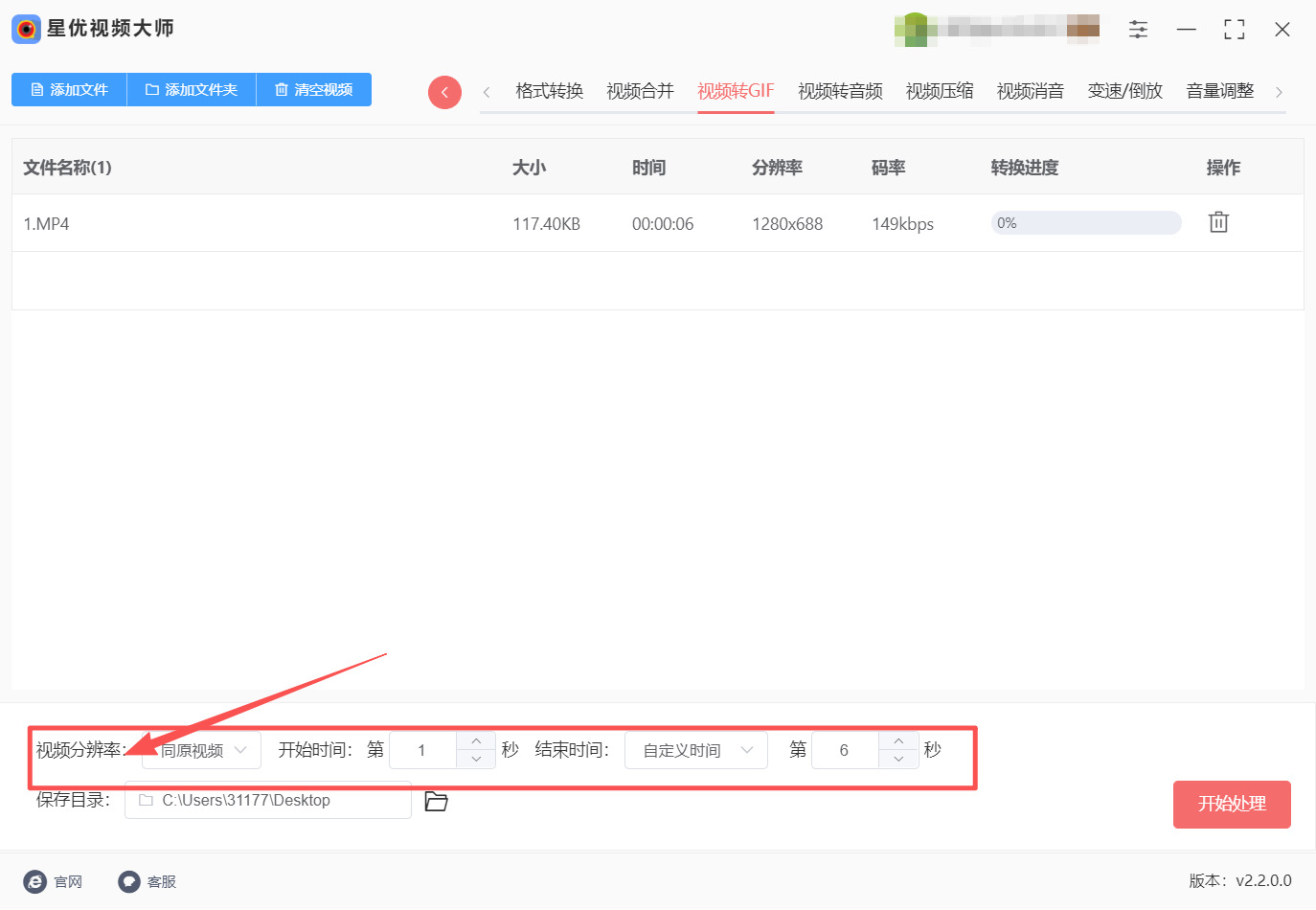Click the 0% conversion progress bar
The width and height of the screenshot is (1316, 910).
pos(1085,223)
